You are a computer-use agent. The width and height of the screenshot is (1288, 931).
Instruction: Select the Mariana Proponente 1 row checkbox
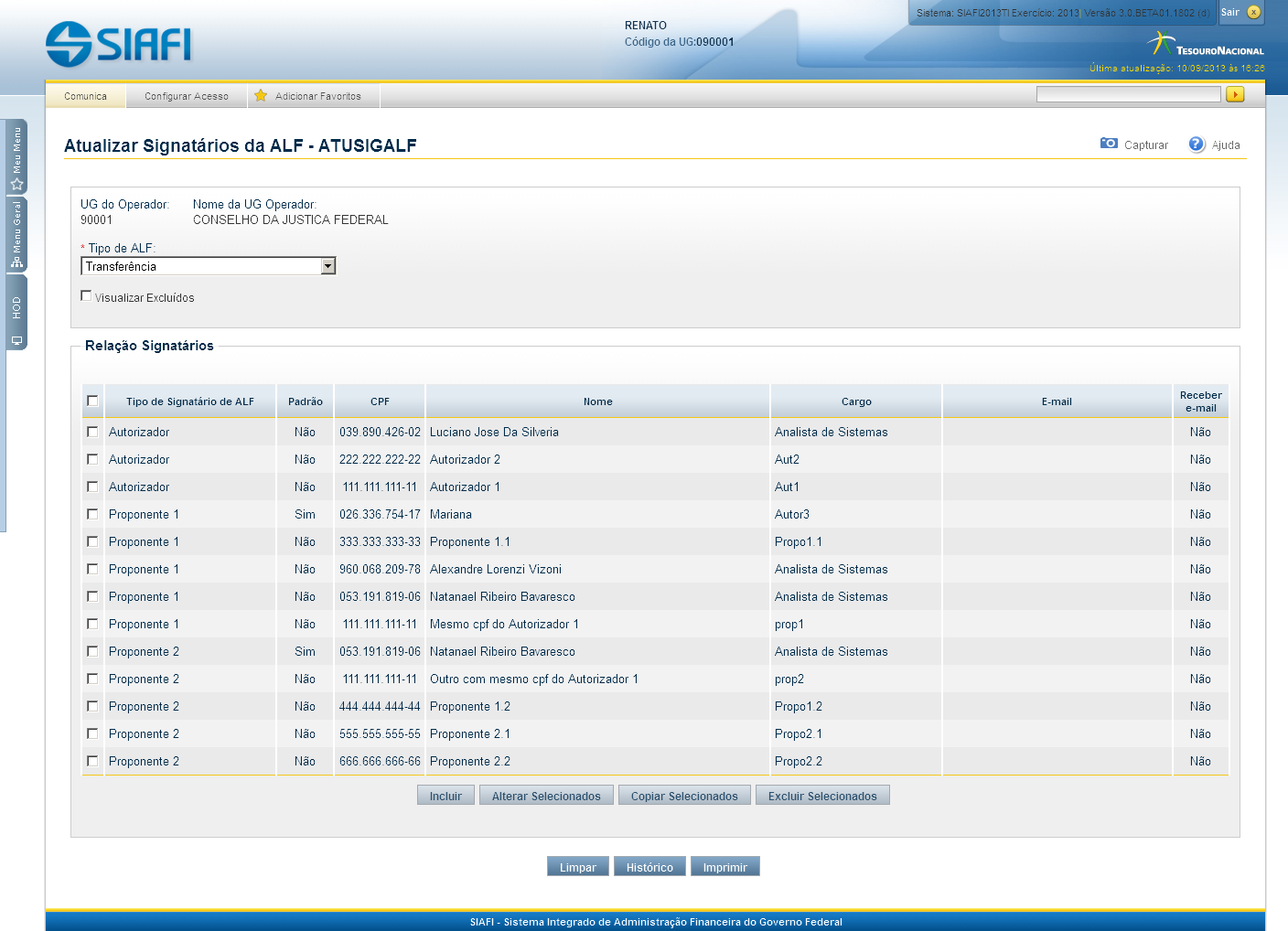click(92, 514)
